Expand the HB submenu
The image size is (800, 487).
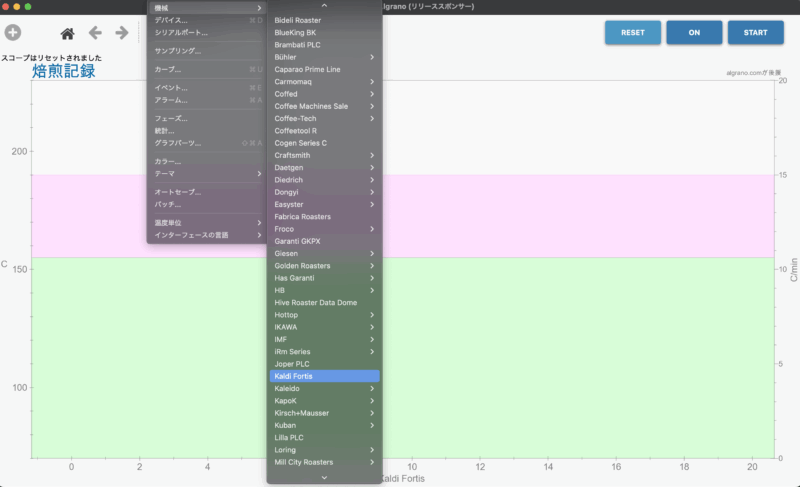coord(324,290)
